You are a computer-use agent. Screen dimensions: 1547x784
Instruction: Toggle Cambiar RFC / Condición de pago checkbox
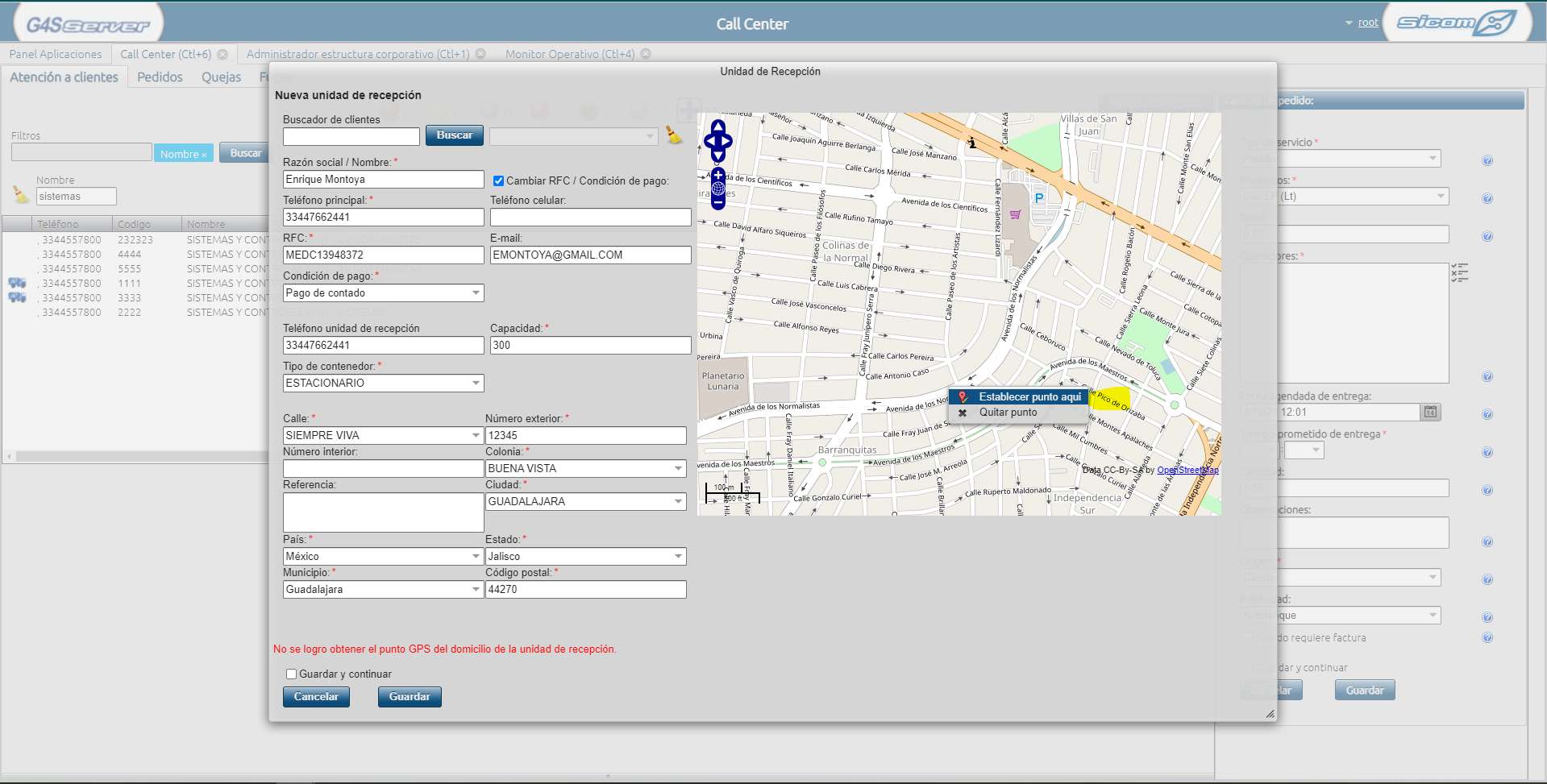pyautogui.click(x=498, y=181)
